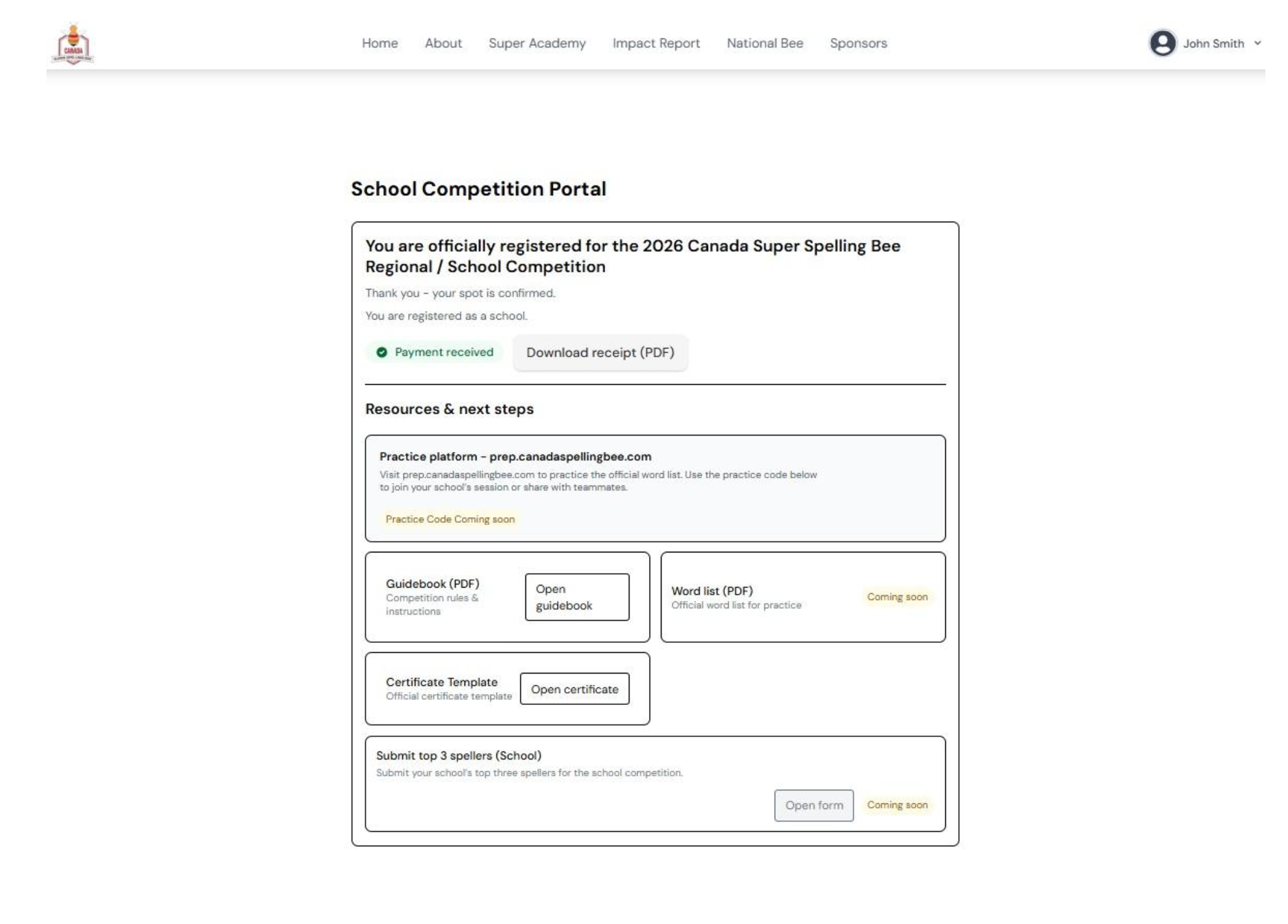Image resolution: width=1288 pixels, height=924 pixels.
Task: Open the certificate template
Action: (x=575, y=689)
